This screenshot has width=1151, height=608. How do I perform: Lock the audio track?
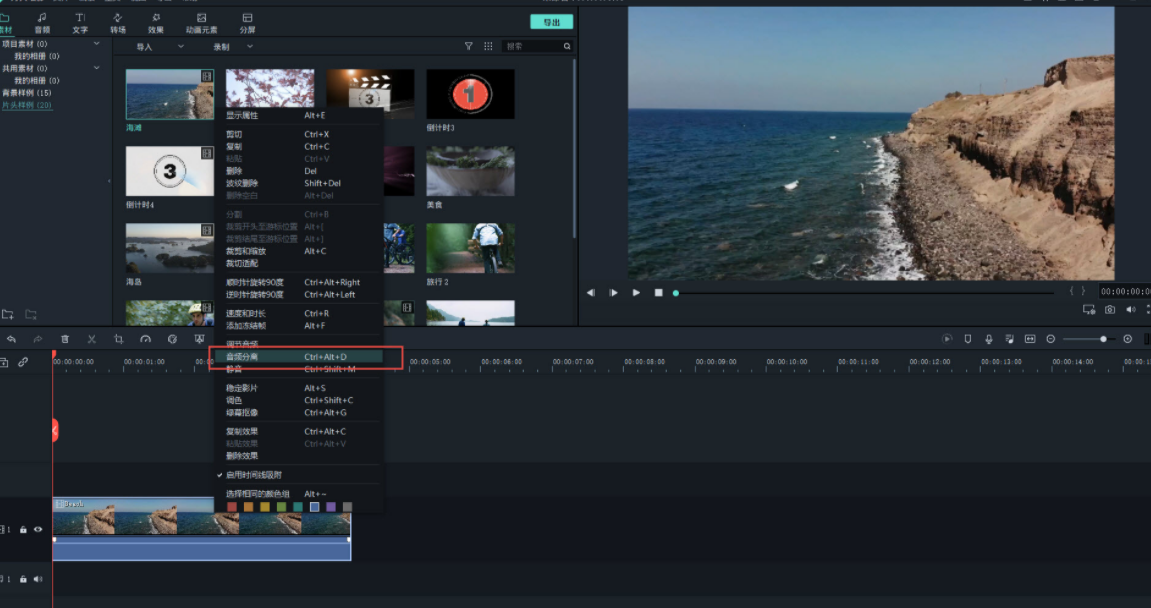[x=23, y=579]
